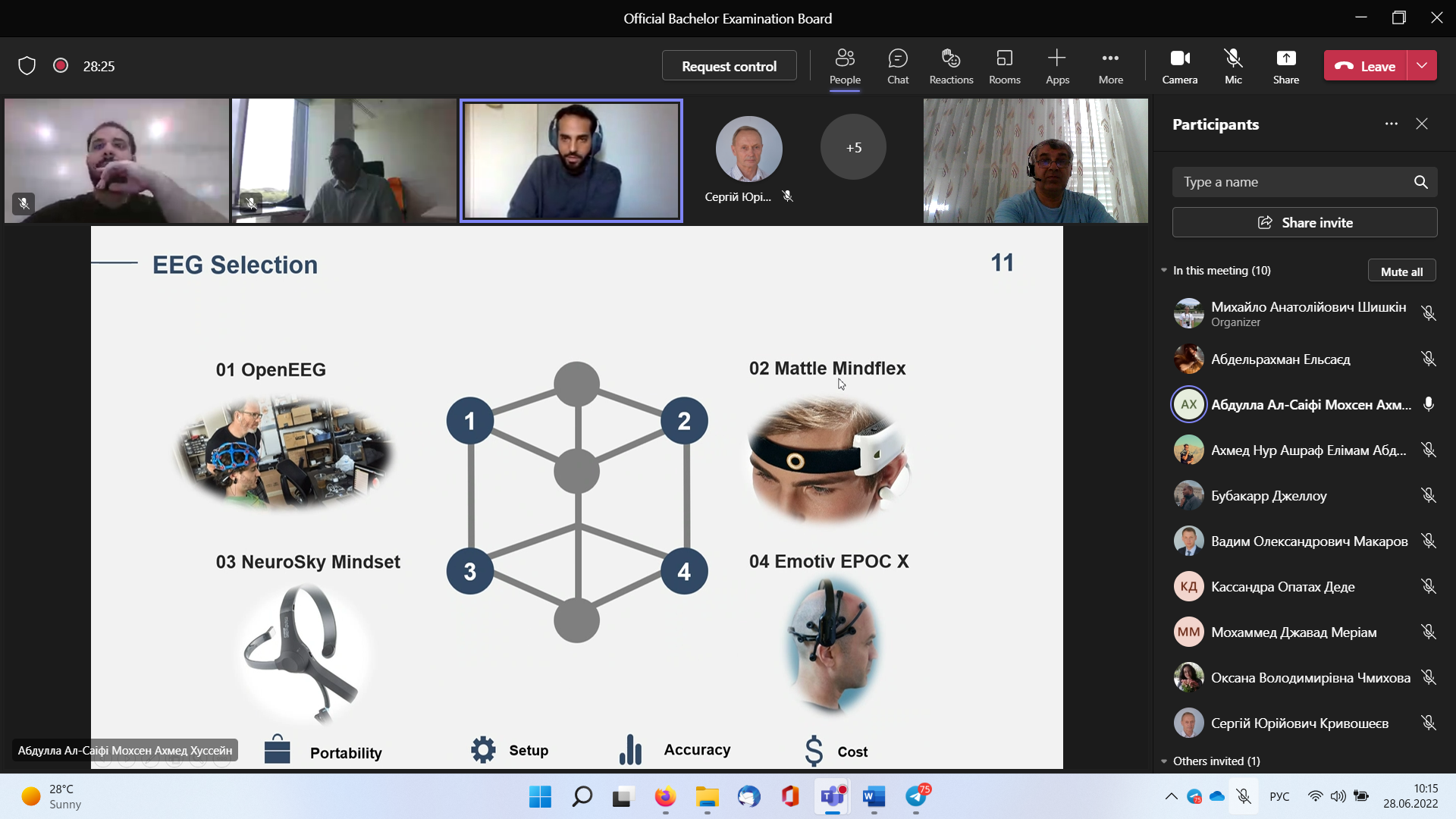The width and height of the screenshot is (1456, 819).
Task: Click the Mute all button
Action: 1401,271
